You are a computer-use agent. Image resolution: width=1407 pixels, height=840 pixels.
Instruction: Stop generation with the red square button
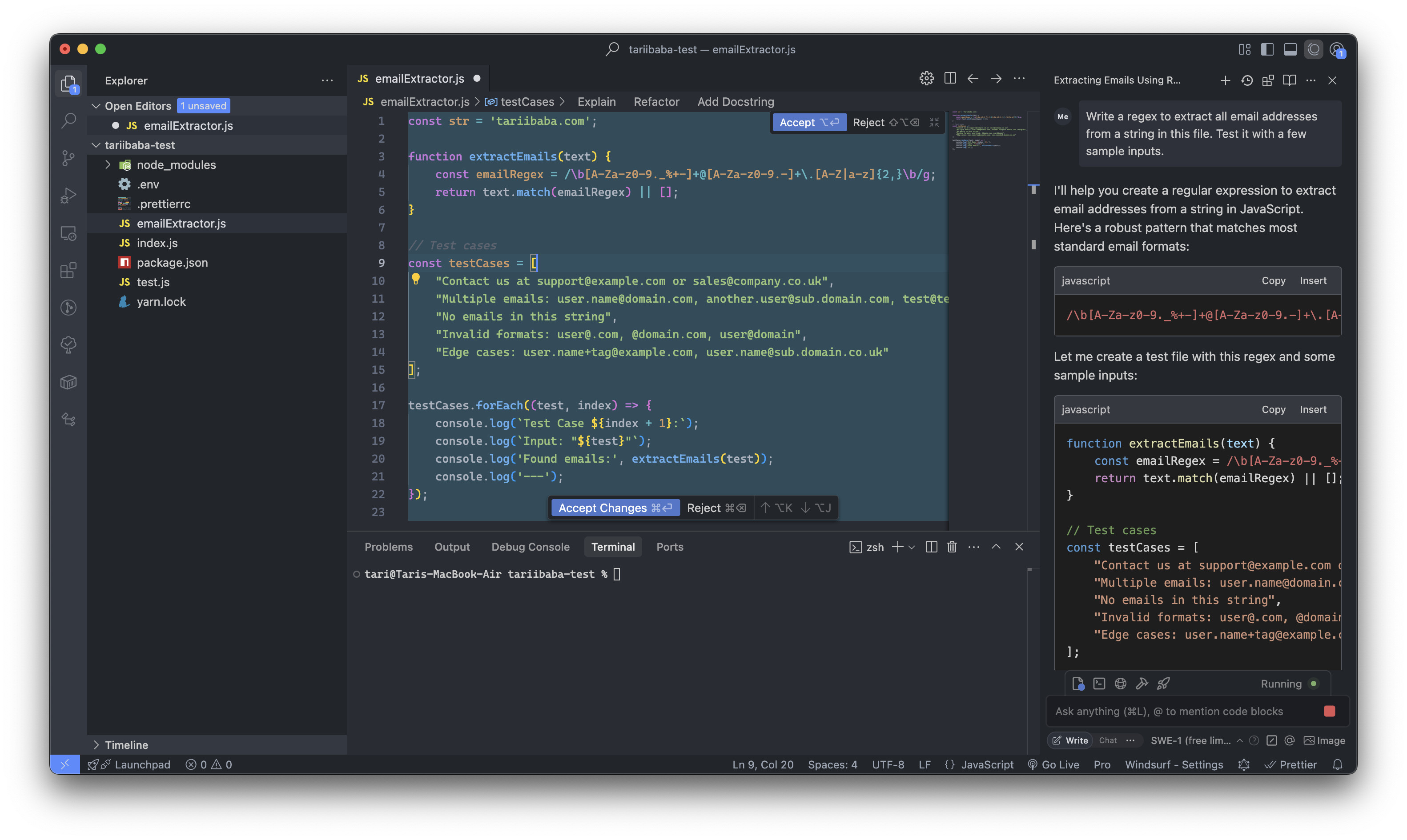pos(1330,711)
